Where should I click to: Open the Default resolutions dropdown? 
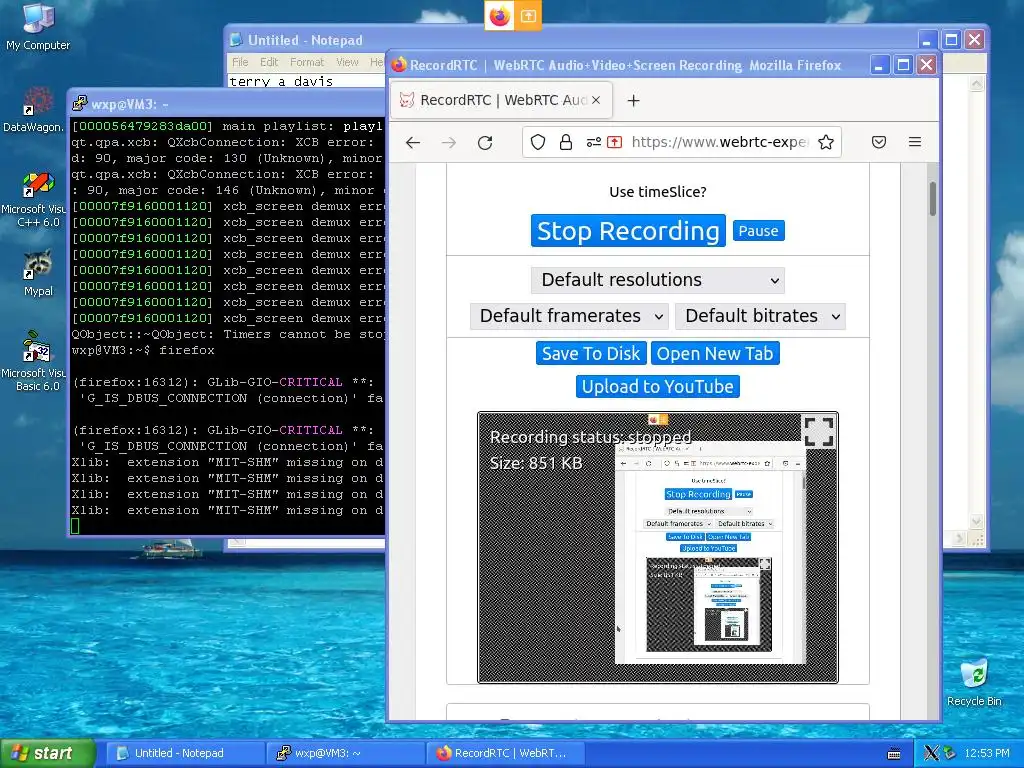658,280
